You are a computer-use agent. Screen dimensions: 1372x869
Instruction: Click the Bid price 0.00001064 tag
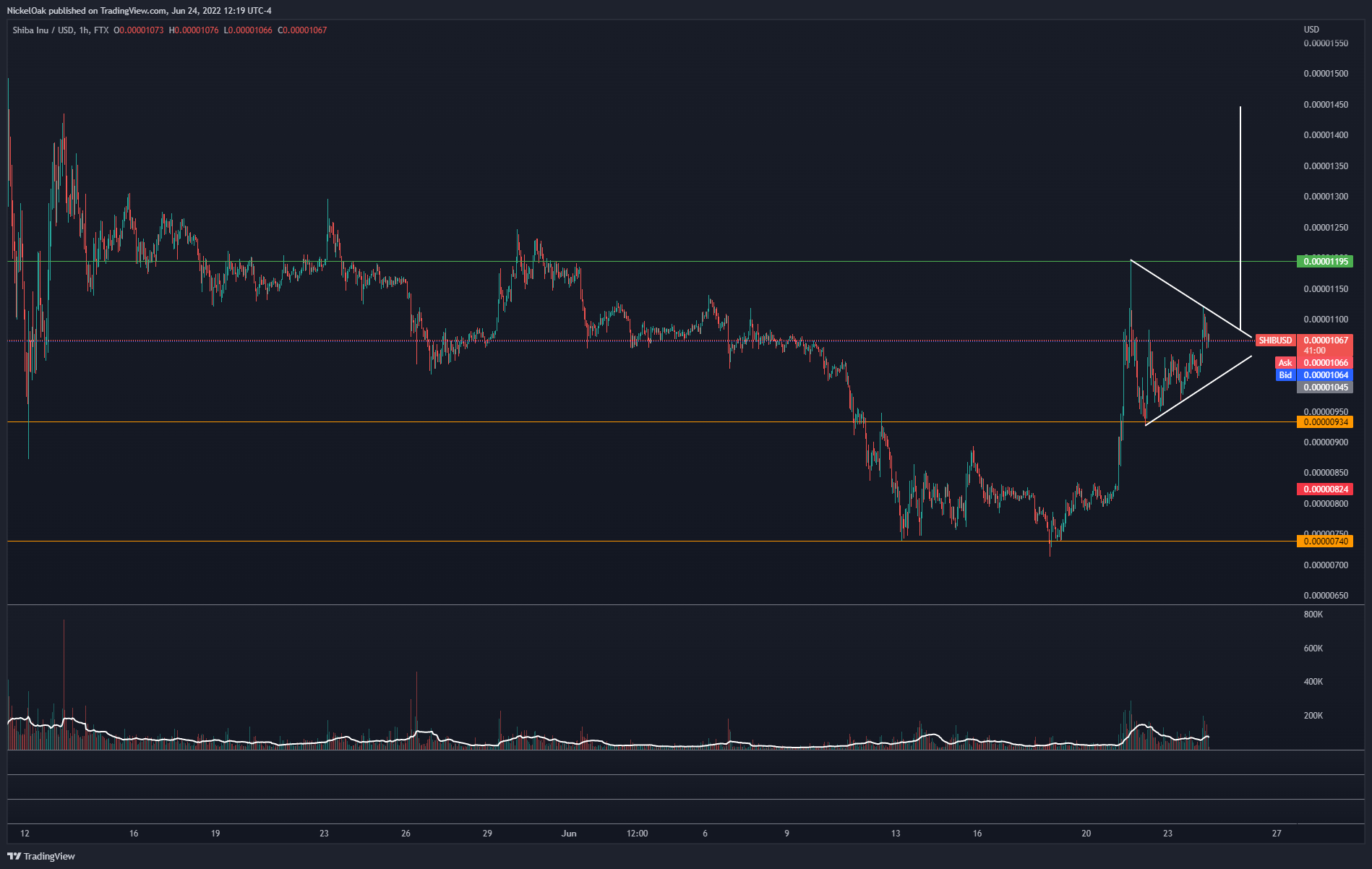(1325, 375)
